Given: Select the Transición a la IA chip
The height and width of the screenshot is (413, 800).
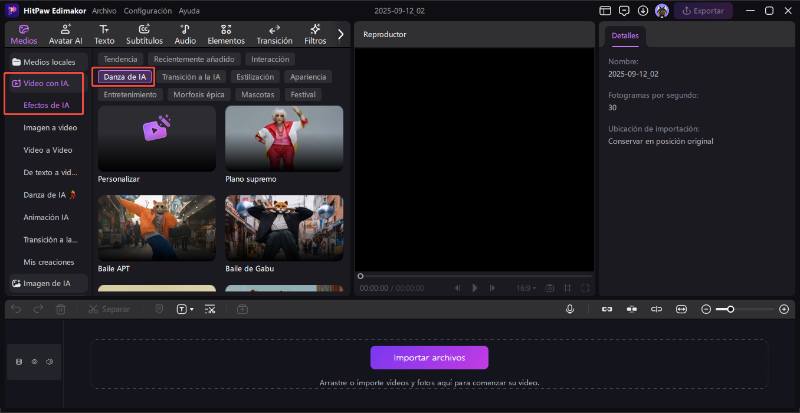Looking at the screenshot, I should (x=191, y=77).
